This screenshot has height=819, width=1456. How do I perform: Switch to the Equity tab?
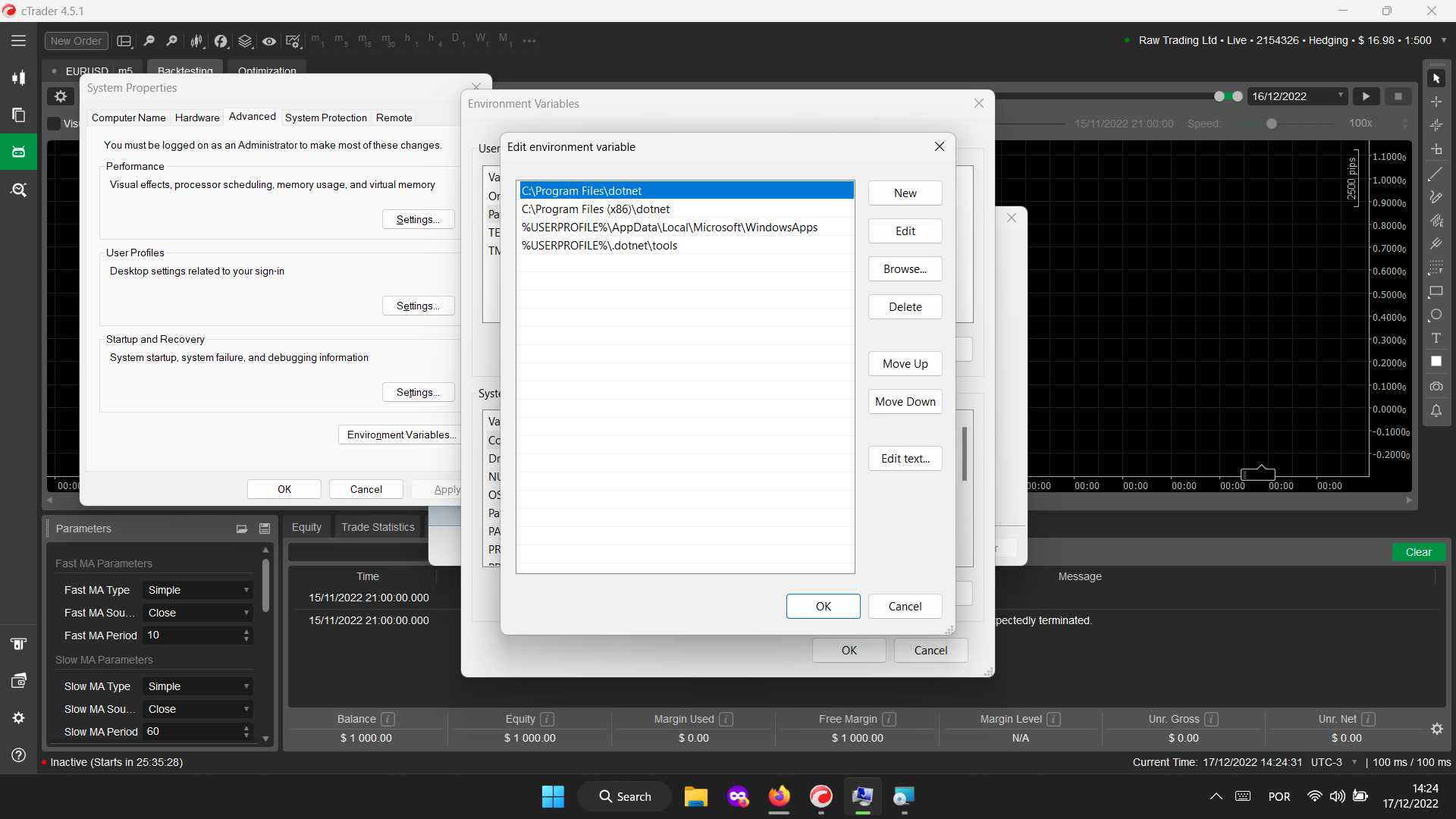click(x=306, y=527)
